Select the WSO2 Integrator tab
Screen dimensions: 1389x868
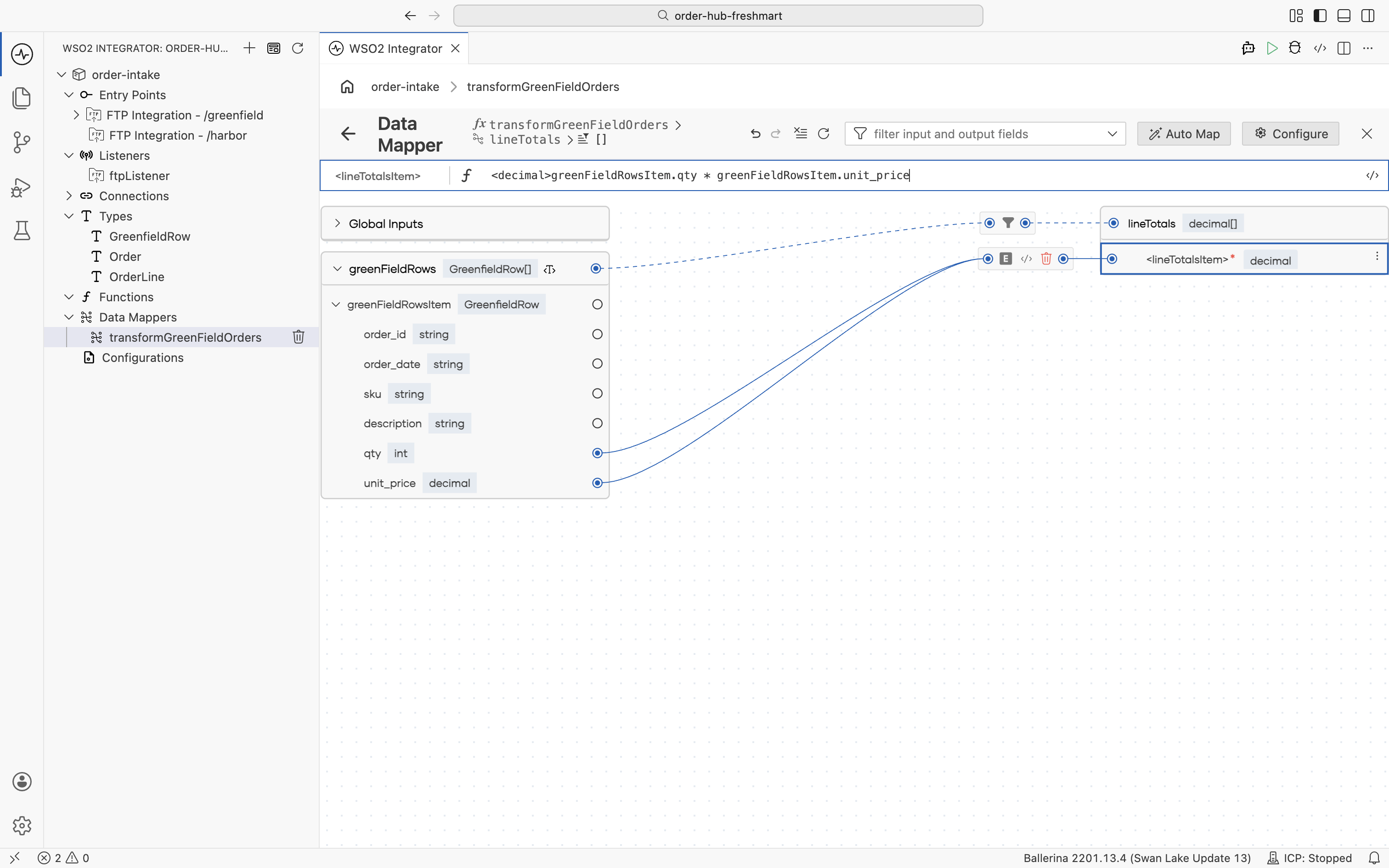coord(395,48)
